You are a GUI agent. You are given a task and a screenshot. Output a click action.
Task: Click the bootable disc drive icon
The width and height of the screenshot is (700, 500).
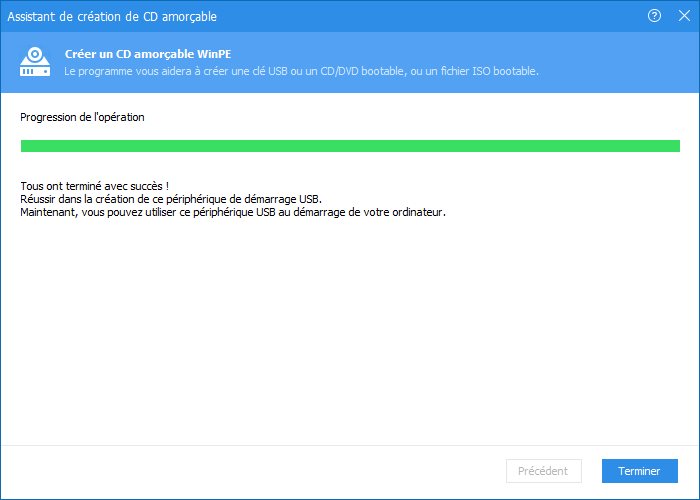[35, 62]
